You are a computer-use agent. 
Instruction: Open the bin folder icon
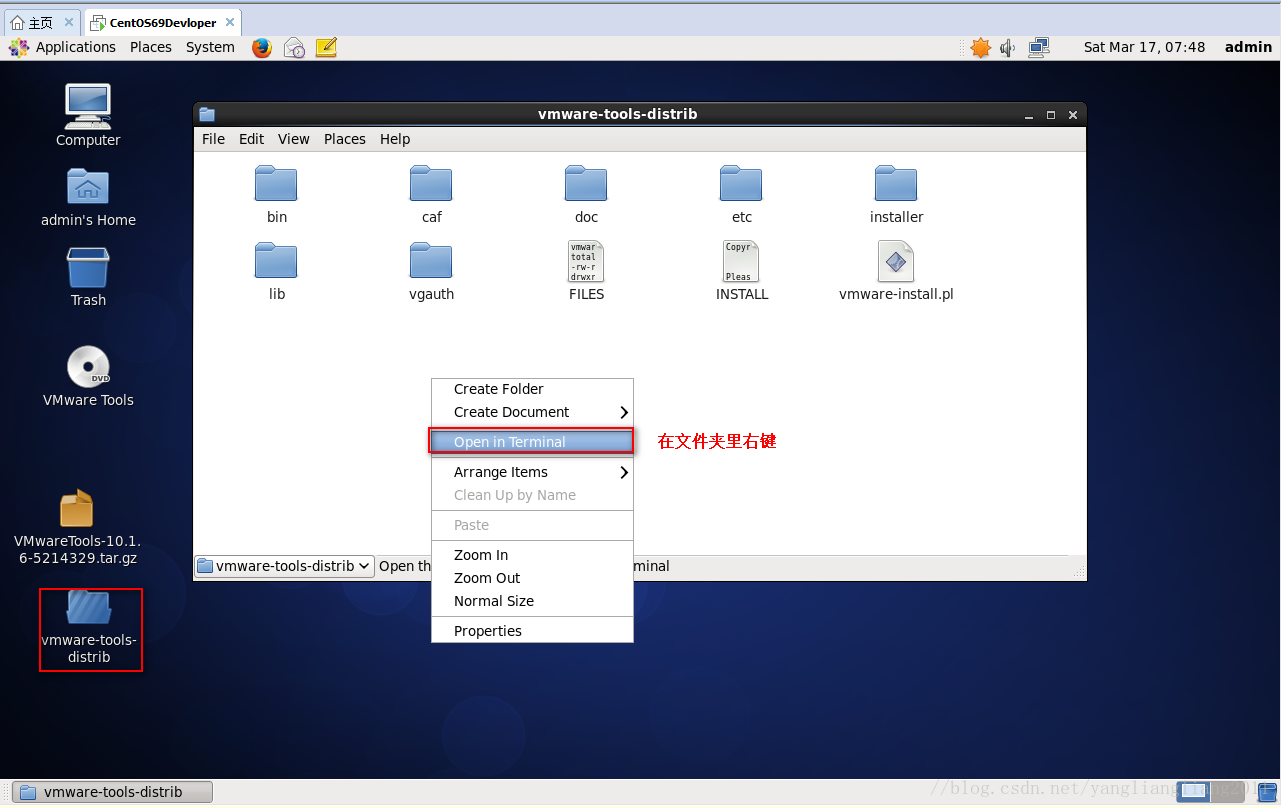pos(276,184)
